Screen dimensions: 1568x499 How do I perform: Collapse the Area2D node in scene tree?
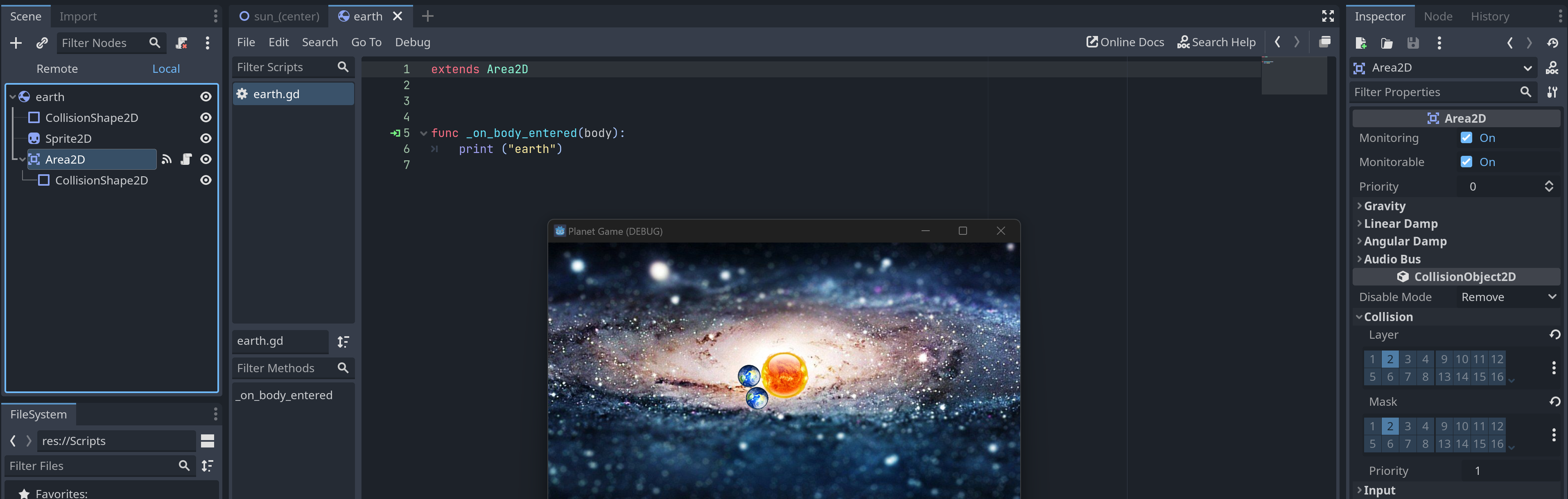click(23, 159)
